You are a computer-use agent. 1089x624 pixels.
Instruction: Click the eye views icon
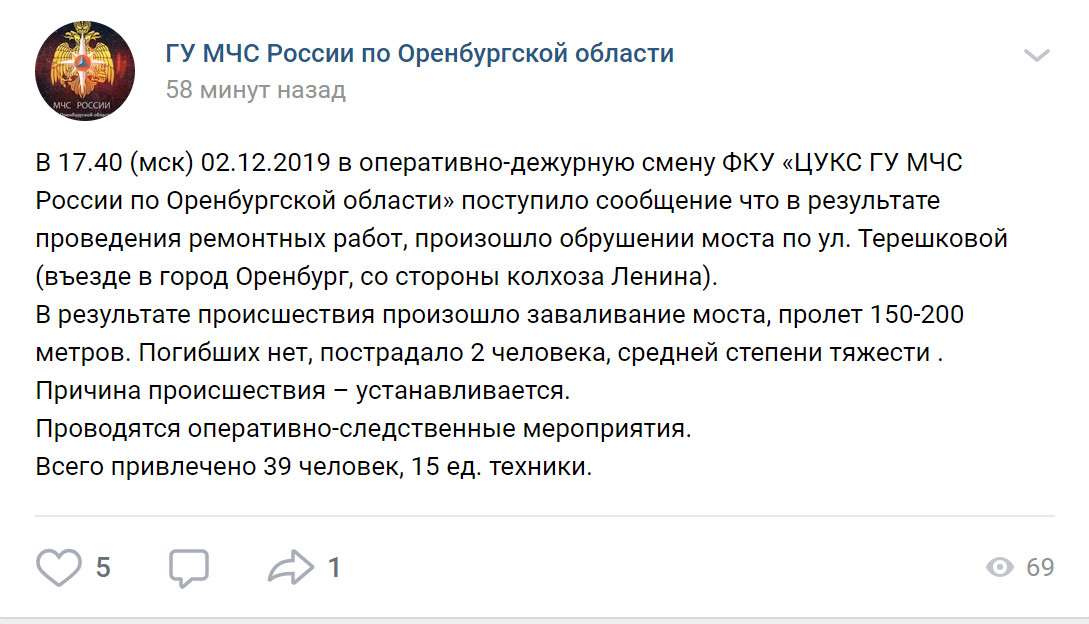[x=999, y=568]
